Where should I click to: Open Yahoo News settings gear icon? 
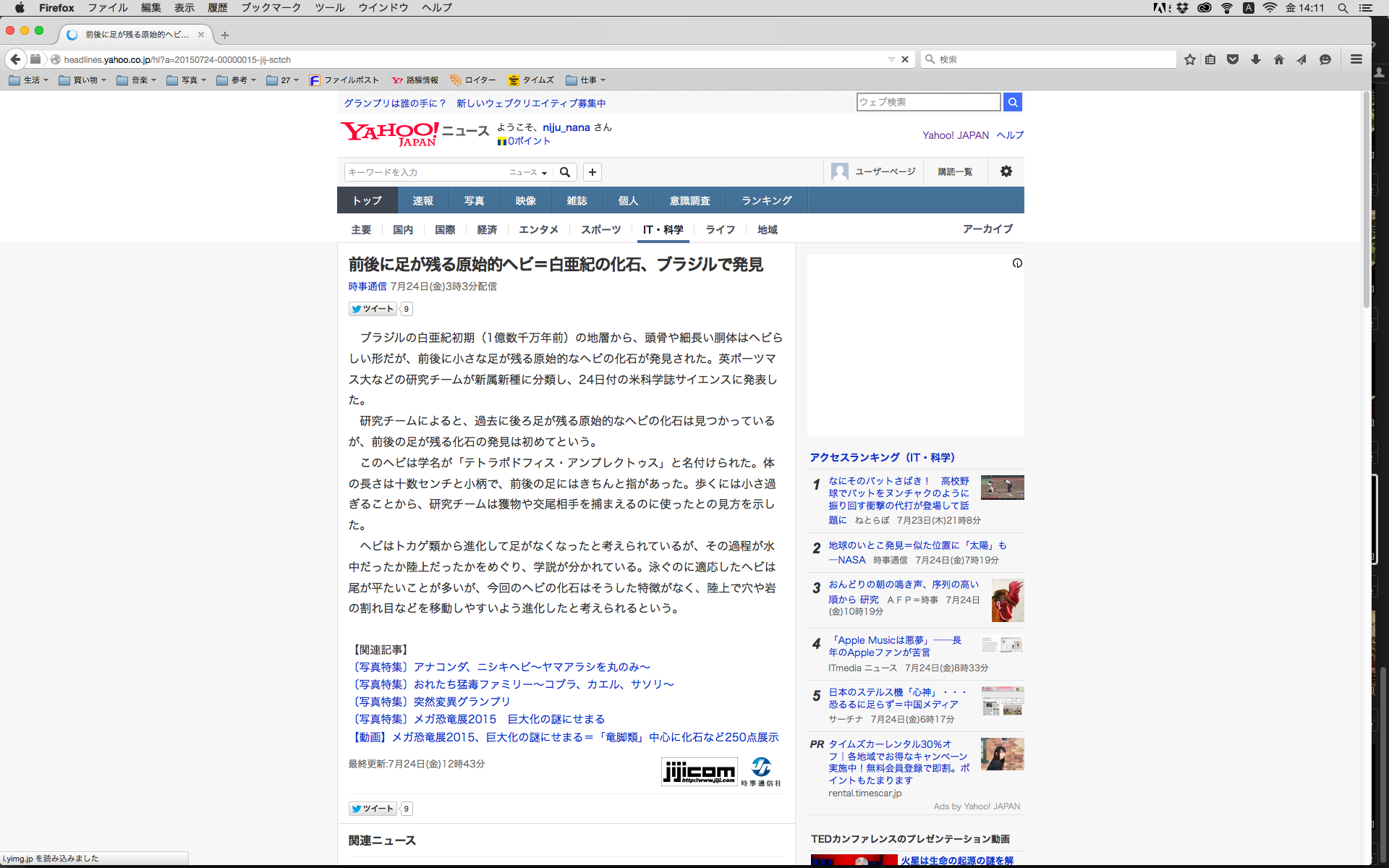click(x=1006, y=171)
